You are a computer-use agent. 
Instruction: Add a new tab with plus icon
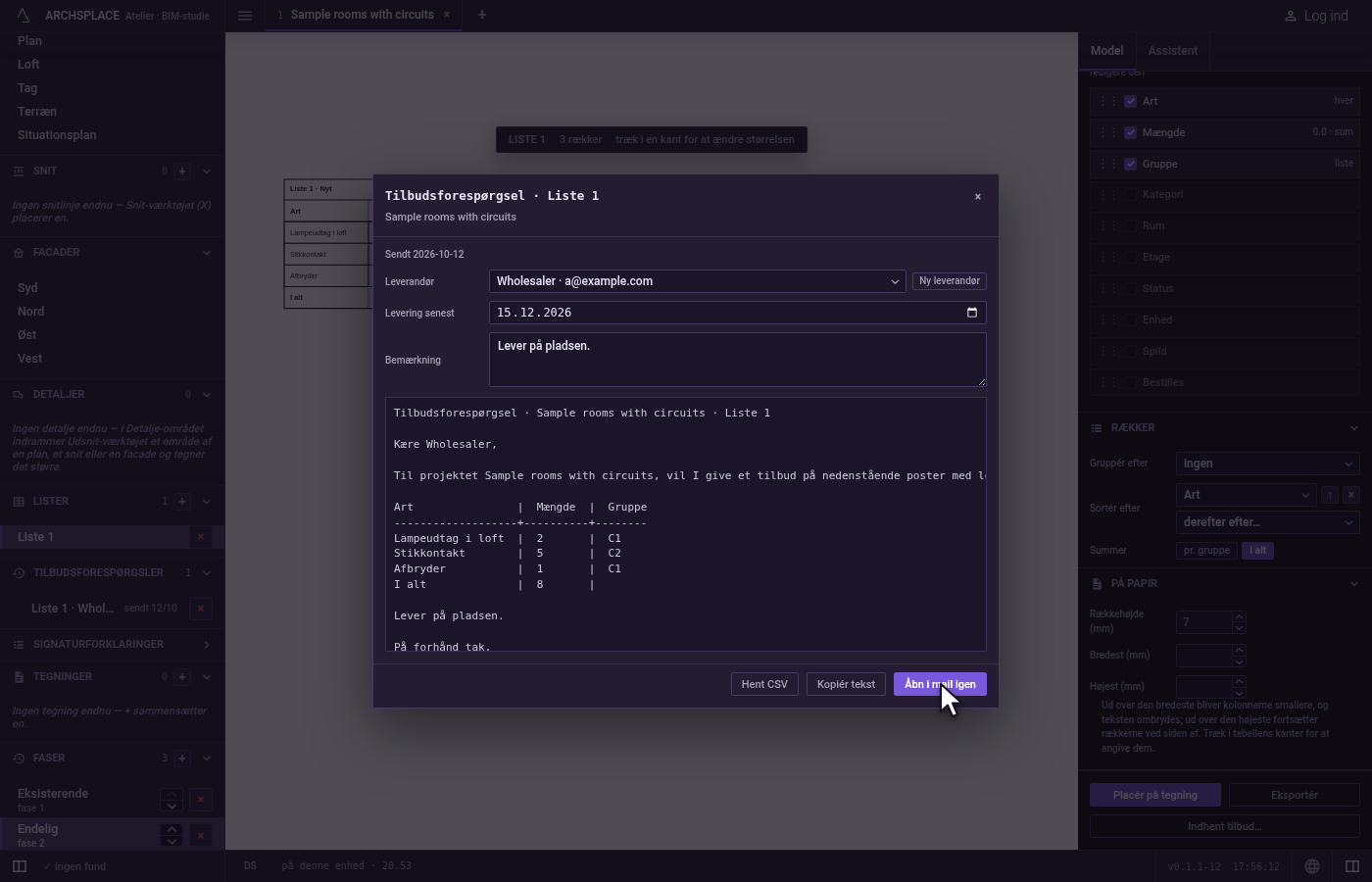coord(481,15)
